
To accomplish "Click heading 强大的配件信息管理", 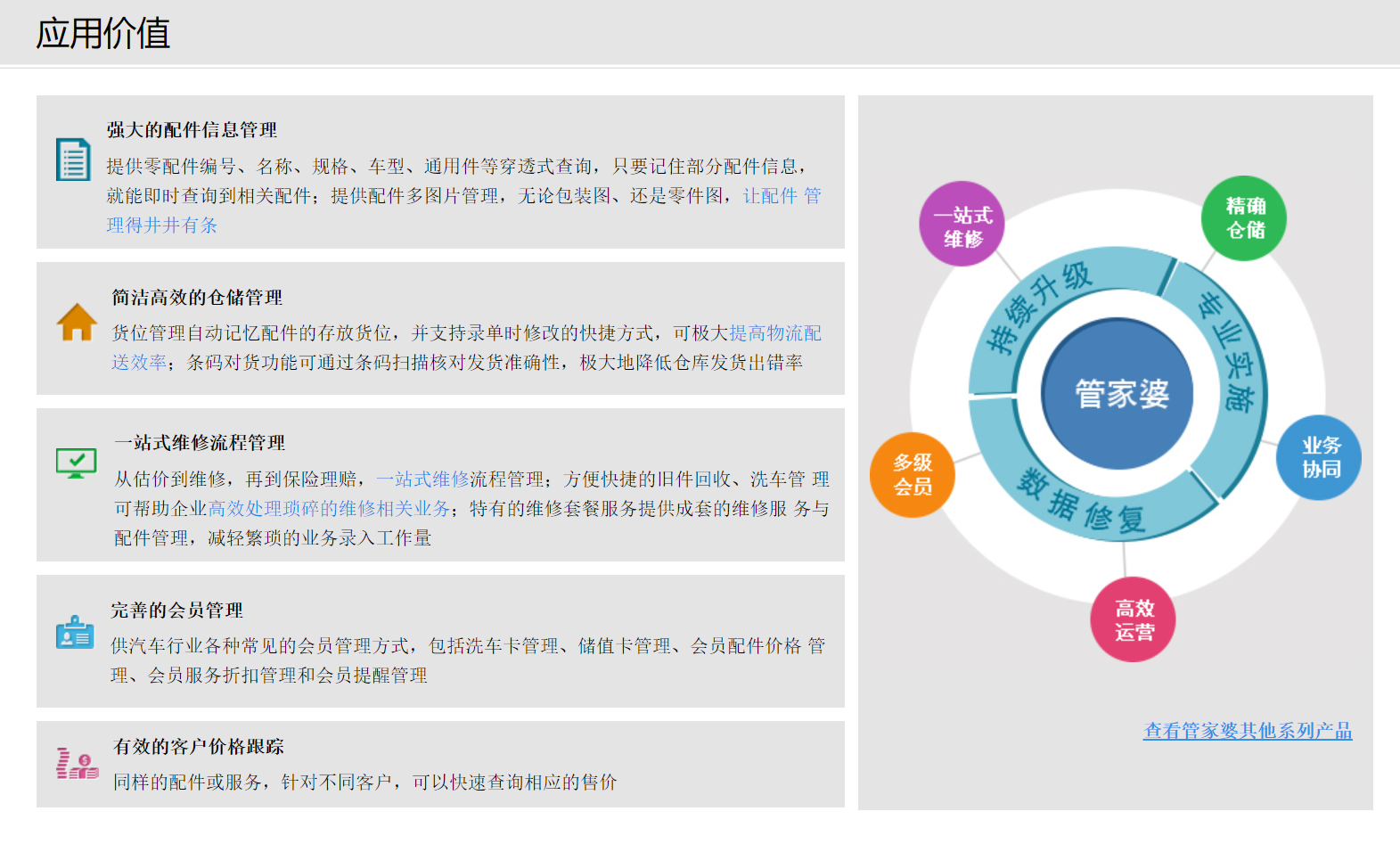I will click(x=192, y=130).
